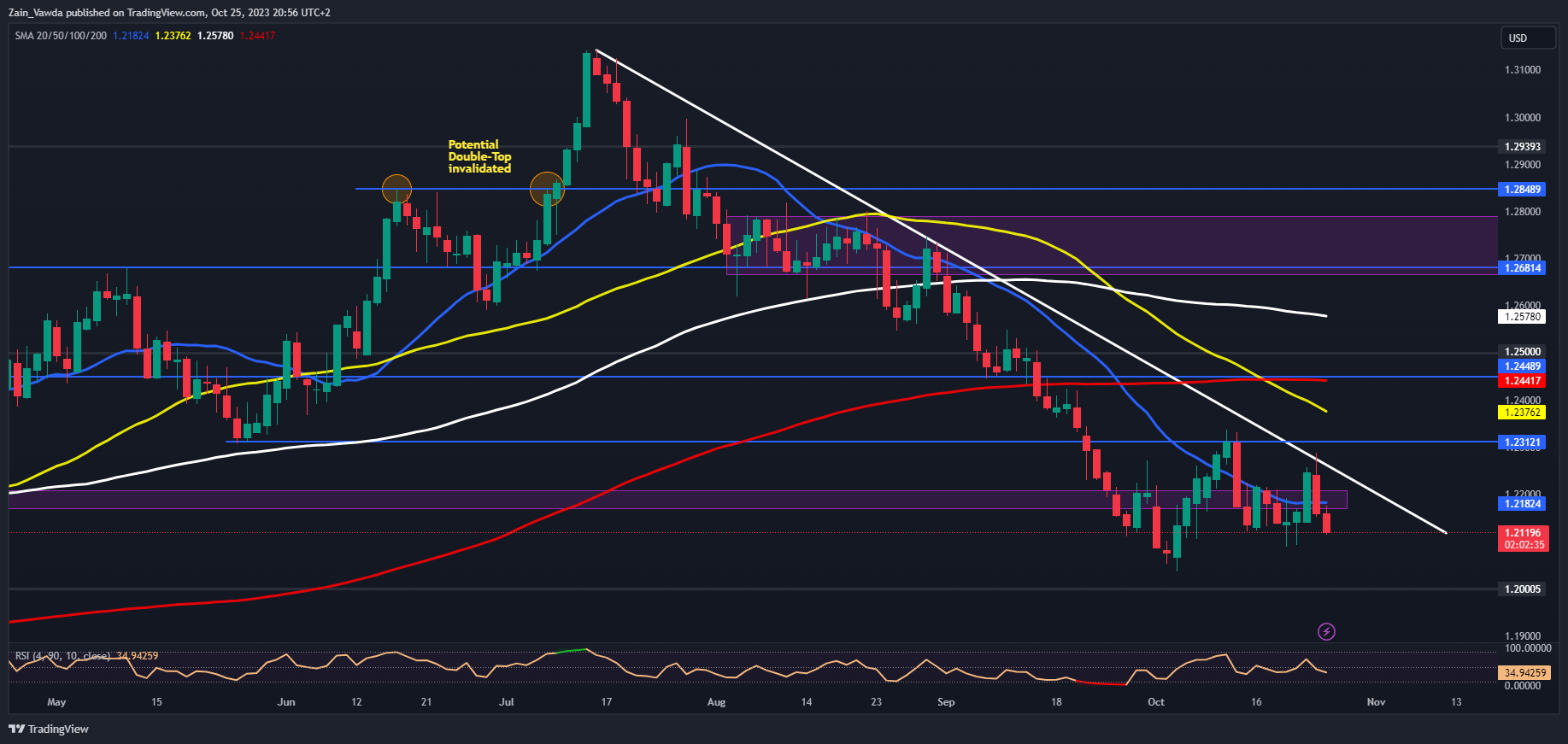Click the 1.23121 blue price level label

click(x=1523, y=442)
